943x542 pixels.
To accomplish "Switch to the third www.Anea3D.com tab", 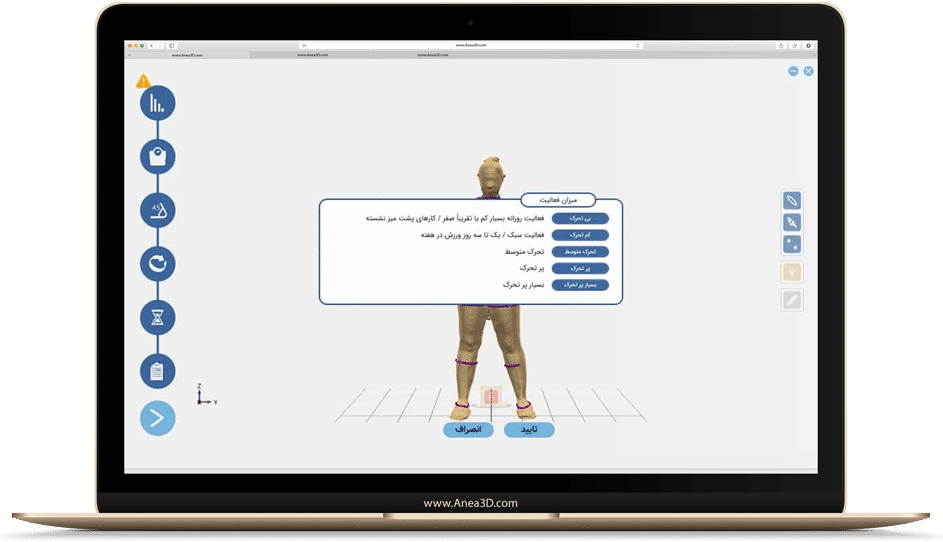I will [433, 55].
